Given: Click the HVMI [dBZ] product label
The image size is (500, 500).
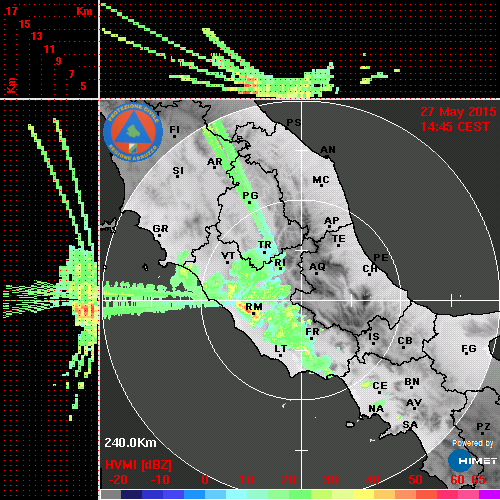Looking at the screenshot, I should click(x=138, y=465).
